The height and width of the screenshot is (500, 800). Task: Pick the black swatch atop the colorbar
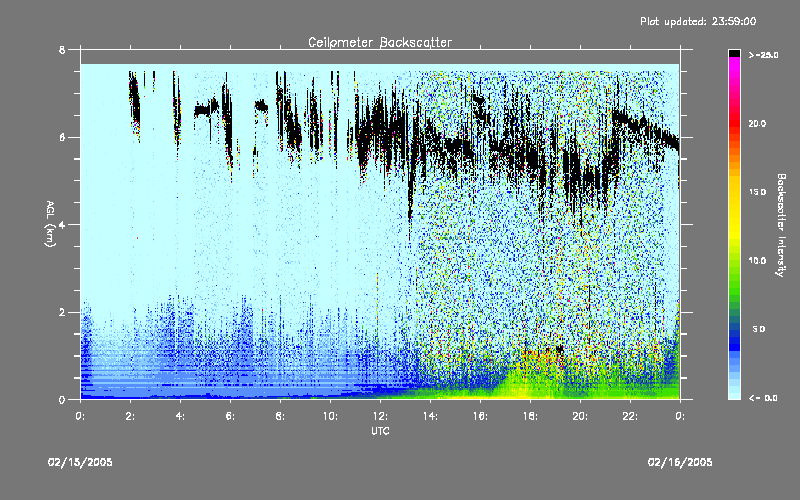tap(734, 53)
